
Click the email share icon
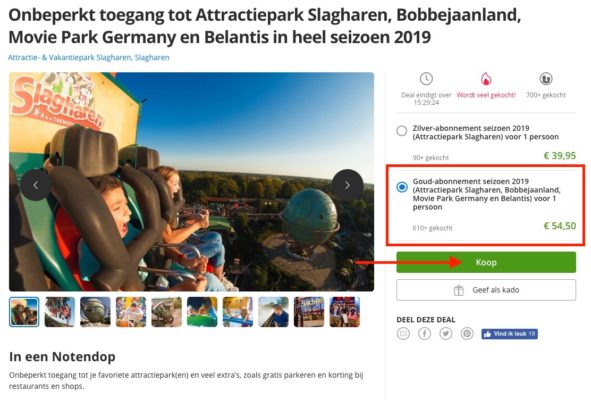[403, 334]
